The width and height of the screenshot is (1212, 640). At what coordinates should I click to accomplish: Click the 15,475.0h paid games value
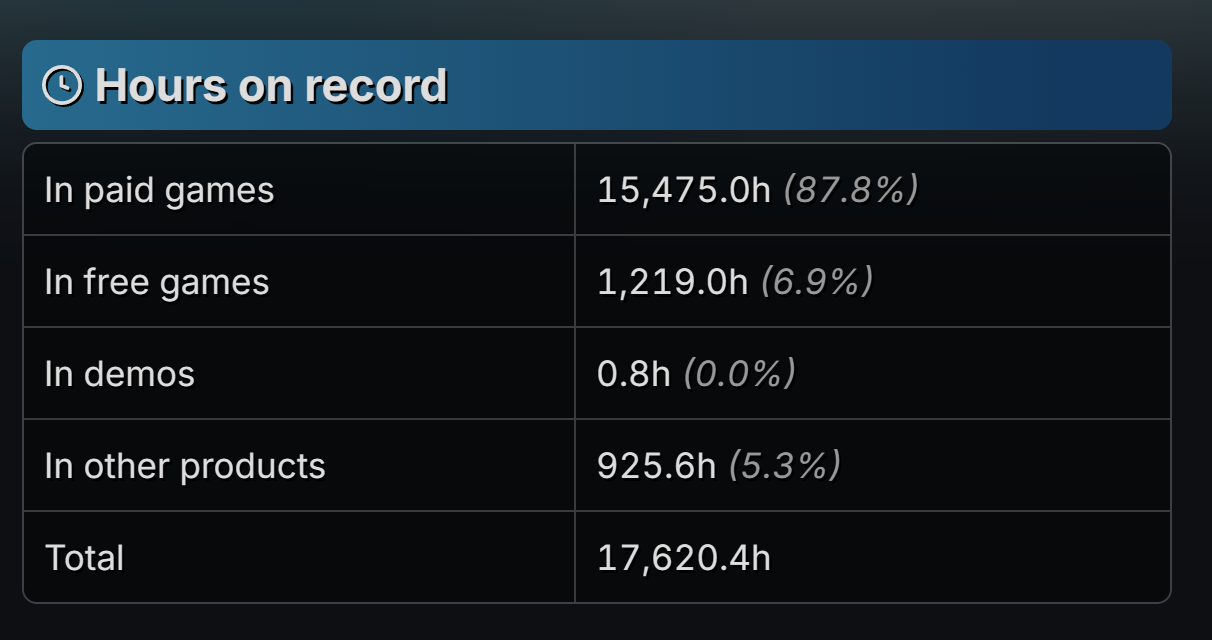[684, 190]
